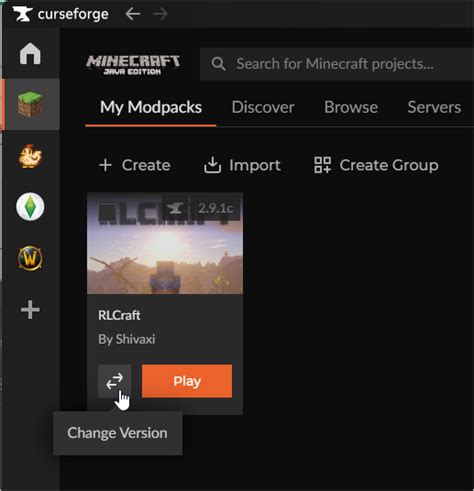Click the By Shivaxi author text

click(127, 339)
